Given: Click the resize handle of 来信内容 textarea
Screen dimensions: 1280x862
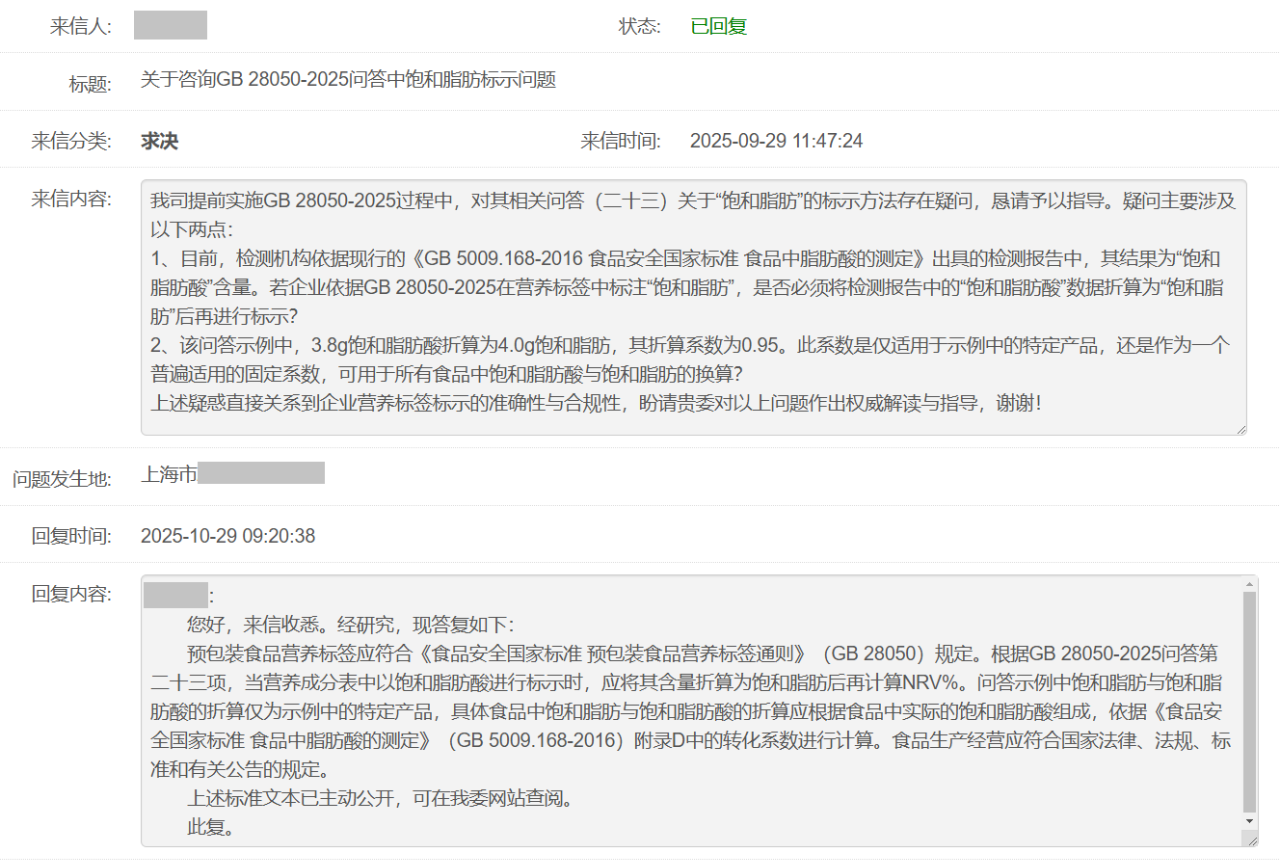Looking at the screenshot, I should [x=1240, y=429].
